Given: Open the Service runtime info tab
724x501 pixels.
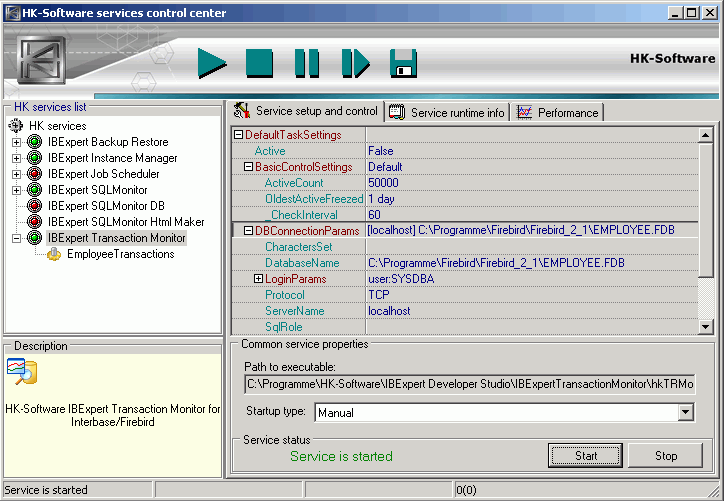Looking at the screenshot, I should [447, 113].
